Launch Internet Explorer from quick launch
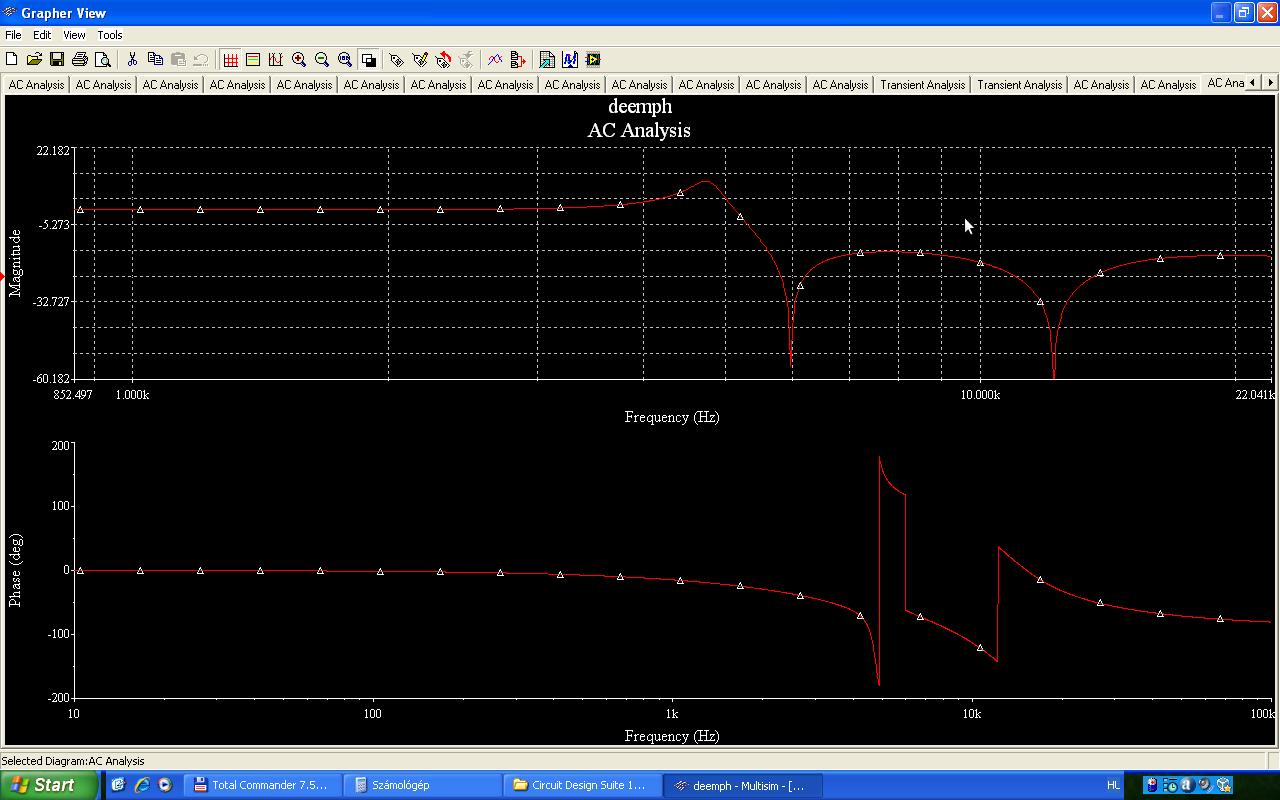Screen dimensions: 1280x800 click(142, 785)
